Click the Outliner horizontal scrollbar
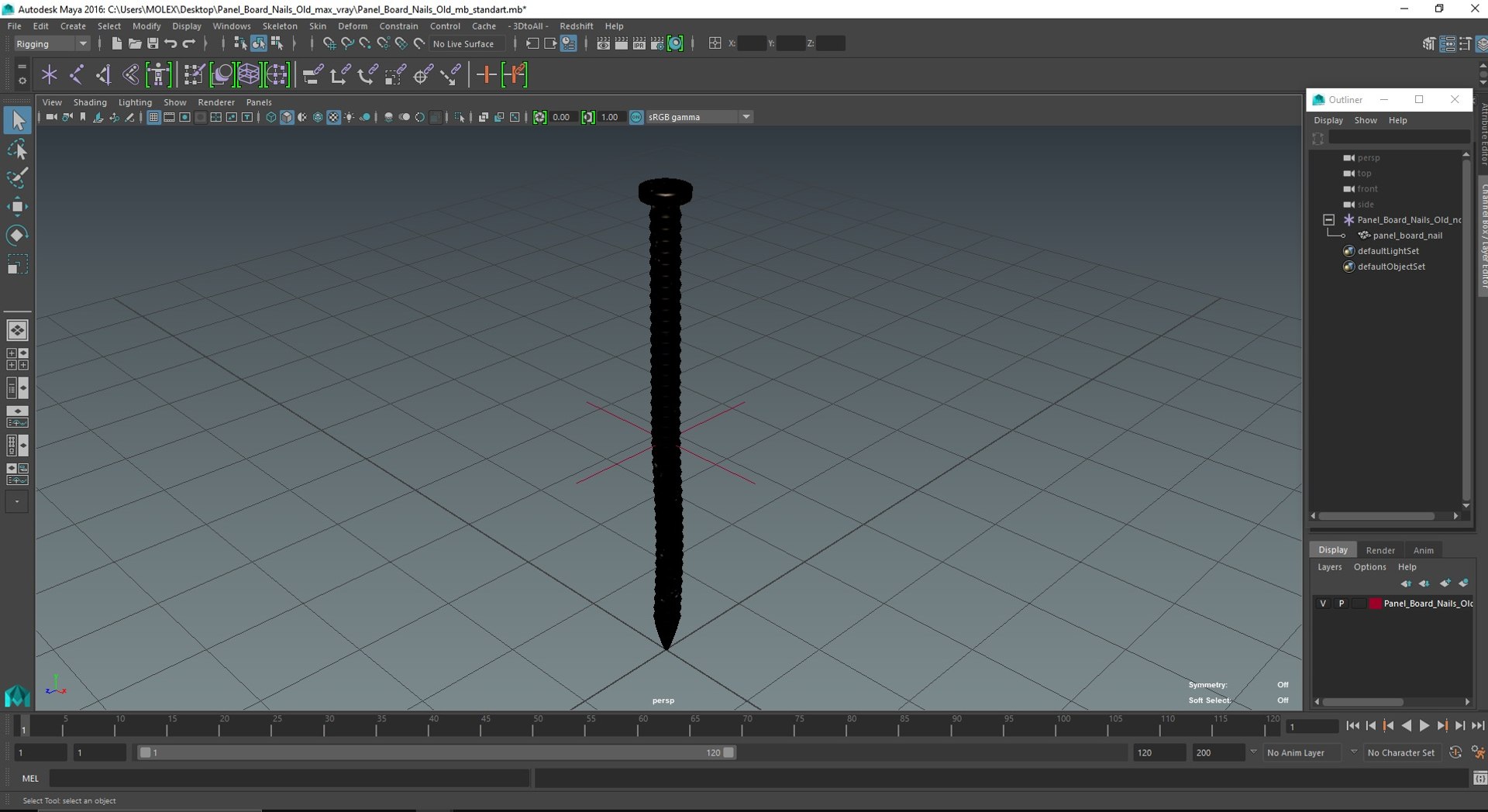This screenshot has width=1488, height=812. tap(1376, 516)
